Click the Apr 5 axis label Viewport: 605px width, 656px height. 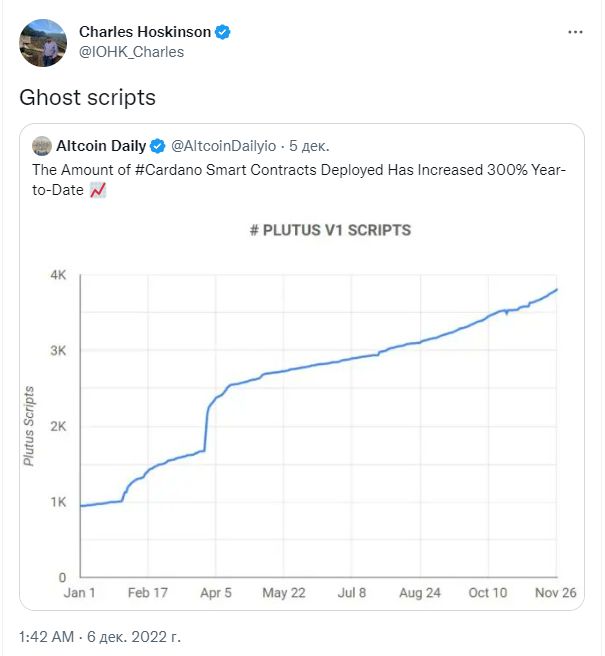(216, 593)
